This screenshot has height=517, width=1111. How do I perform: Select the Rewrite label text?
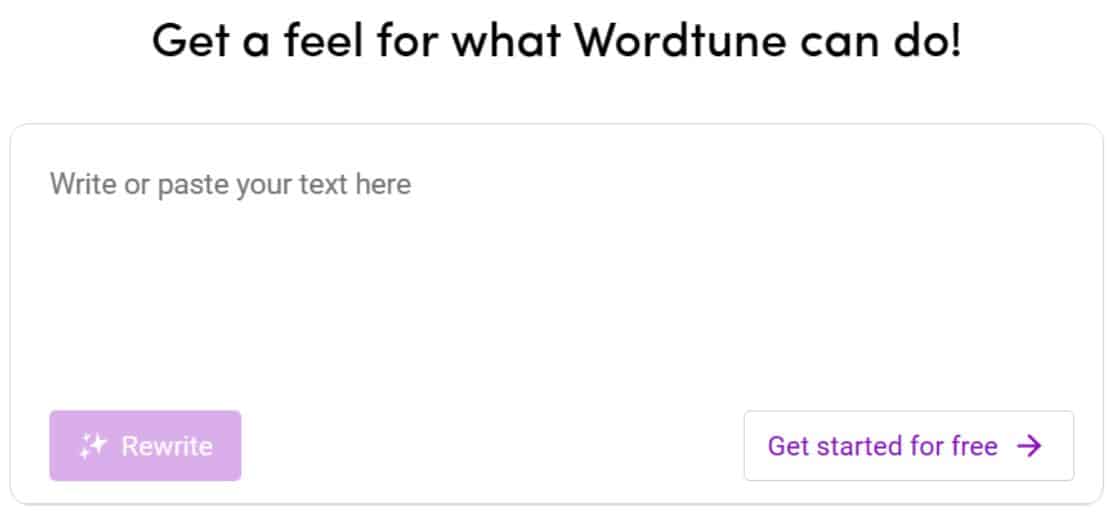167,446
